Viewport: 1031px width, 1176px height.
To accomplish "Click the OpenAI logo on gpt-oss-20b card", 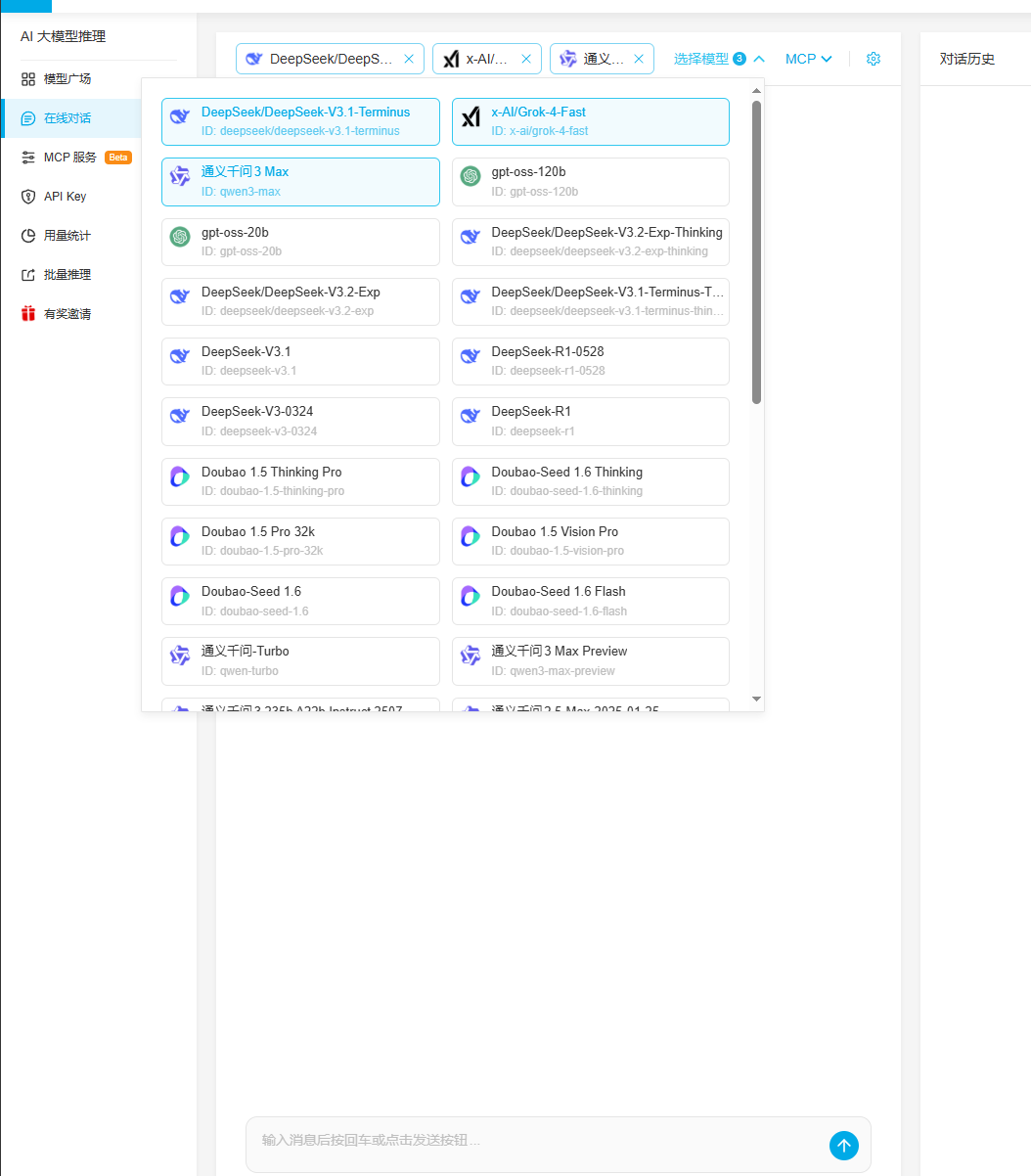I will pos(180,237).
